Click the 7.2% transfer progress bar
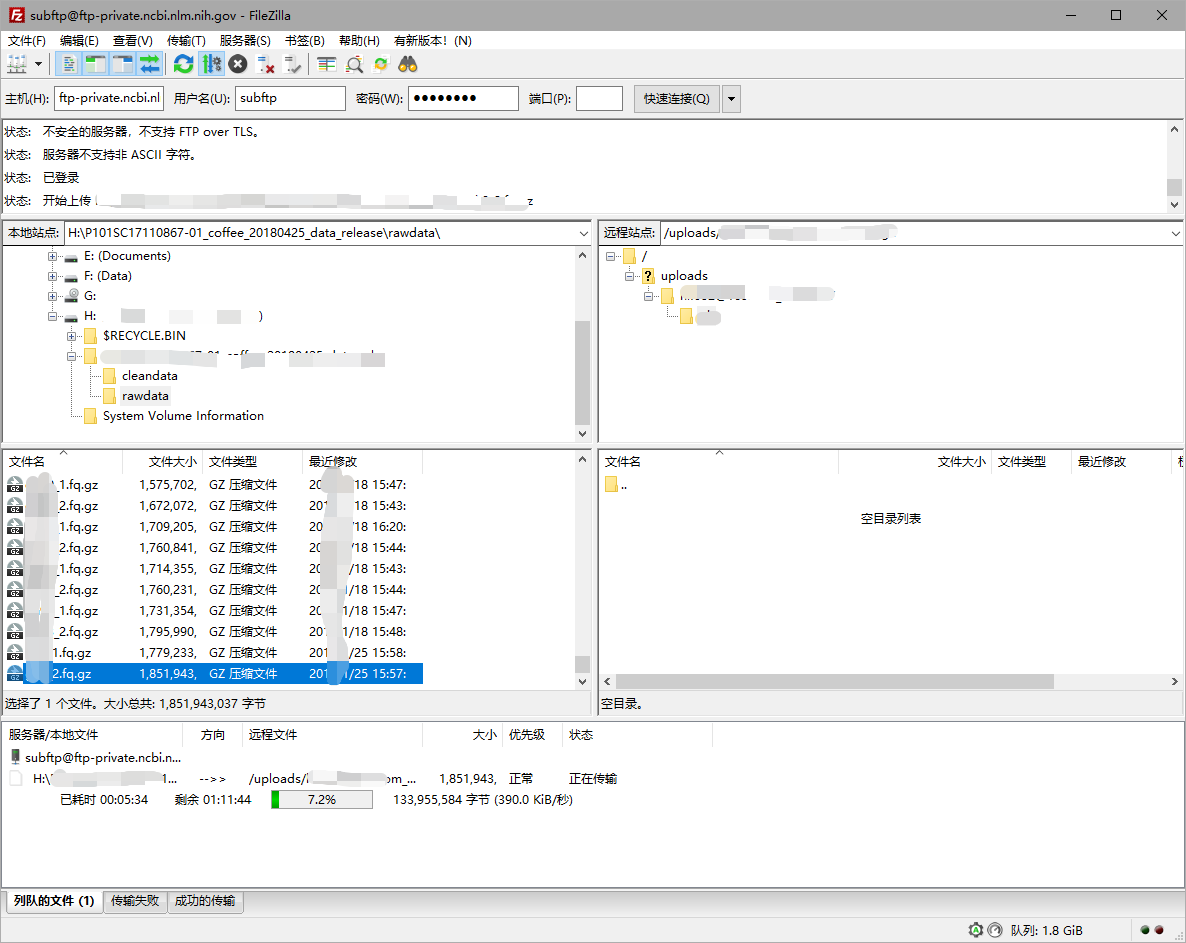Image resolution: width=1186 pixels, height=943 pixels. pyautogui.click(x=321, y=799)
